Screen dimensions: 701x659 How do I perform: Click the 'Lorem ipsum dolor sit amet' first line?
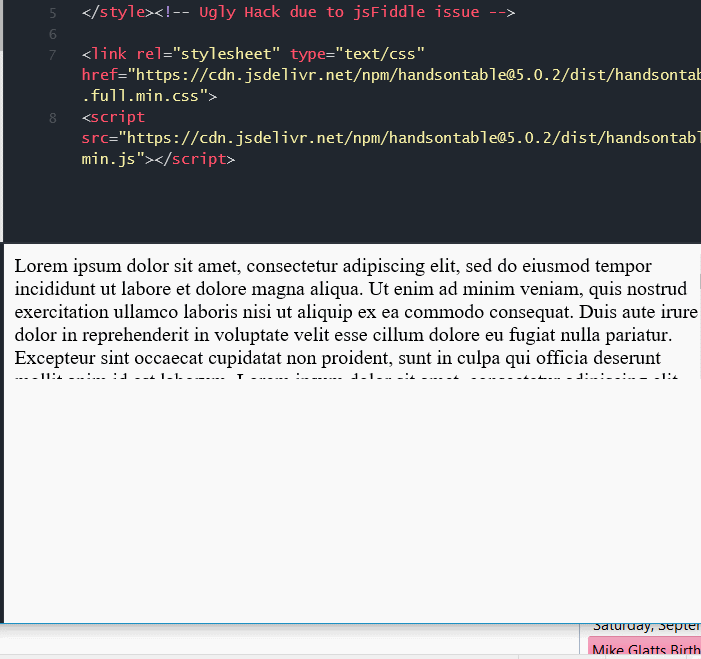[x=333, y=266]
